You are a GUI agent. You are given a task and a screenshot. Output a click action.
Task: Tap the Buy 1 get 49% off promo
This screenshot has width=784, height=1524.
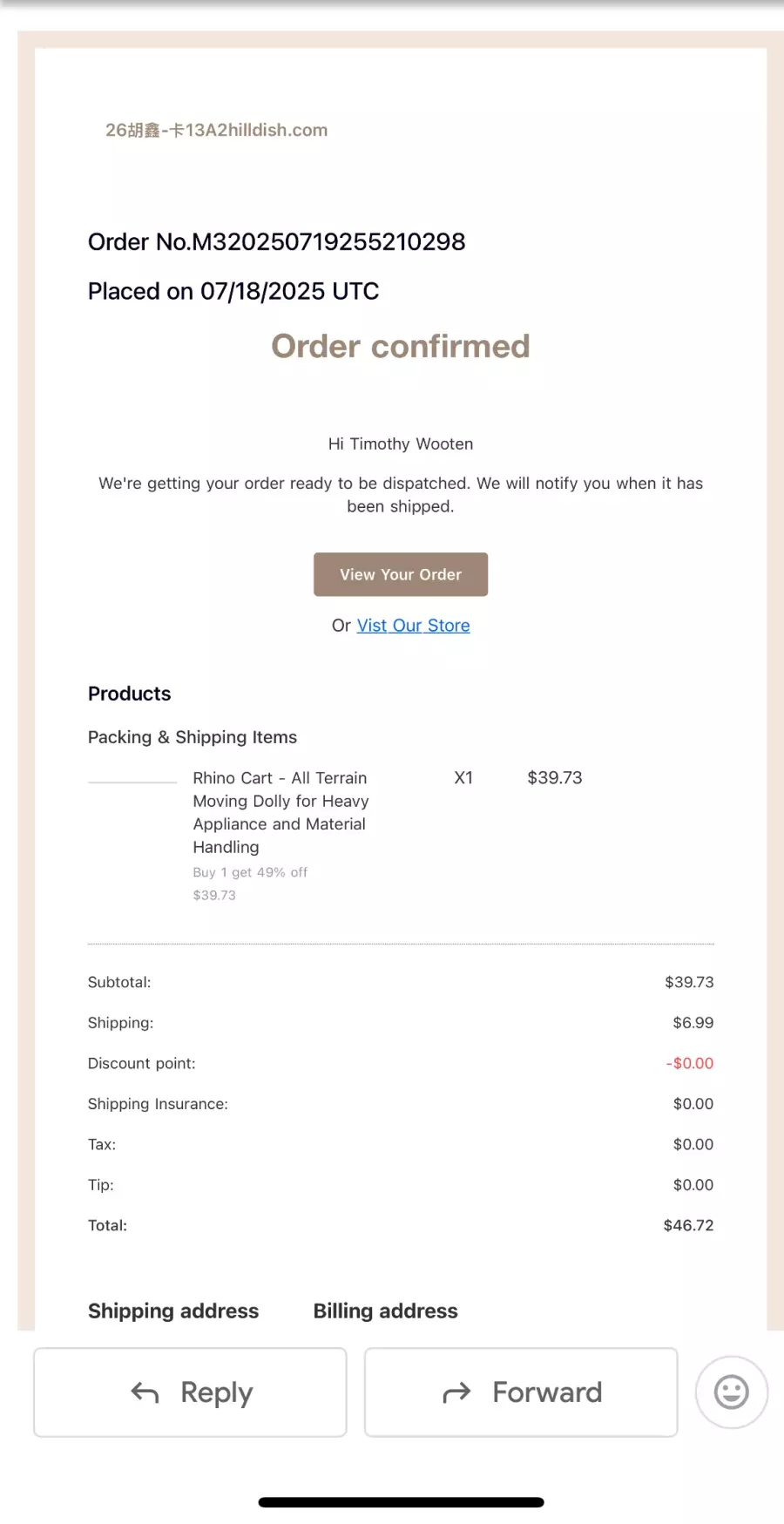[250, 872]
